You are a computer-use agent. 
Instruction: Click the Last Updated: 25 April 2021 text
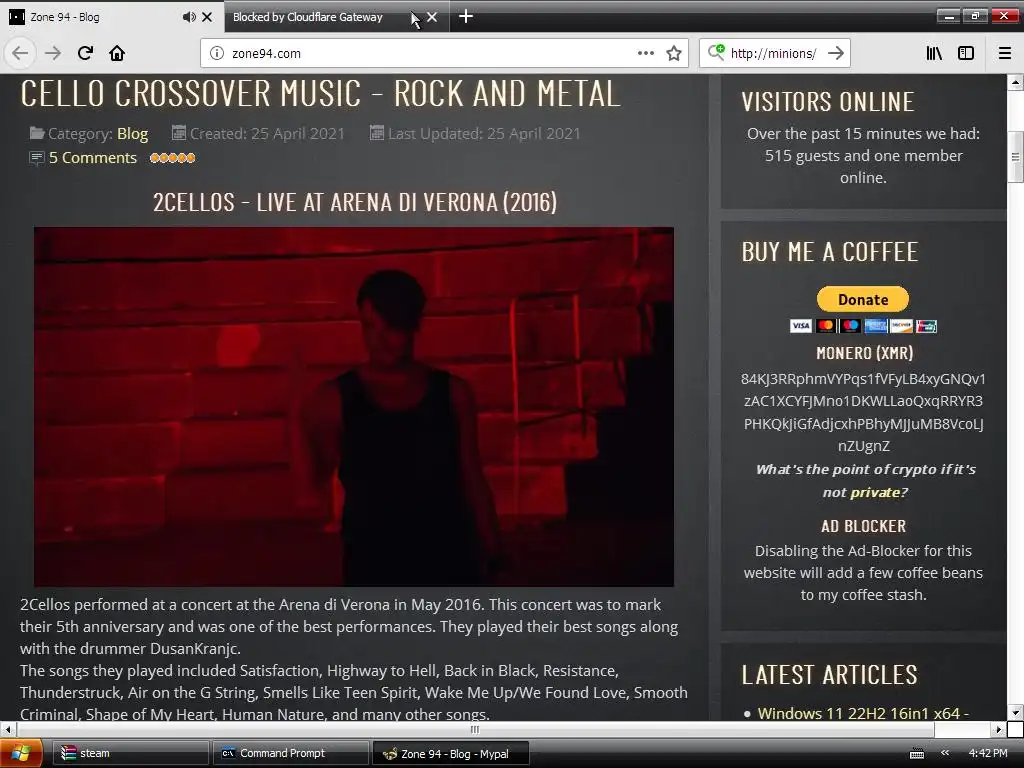[x=484, y=134]
